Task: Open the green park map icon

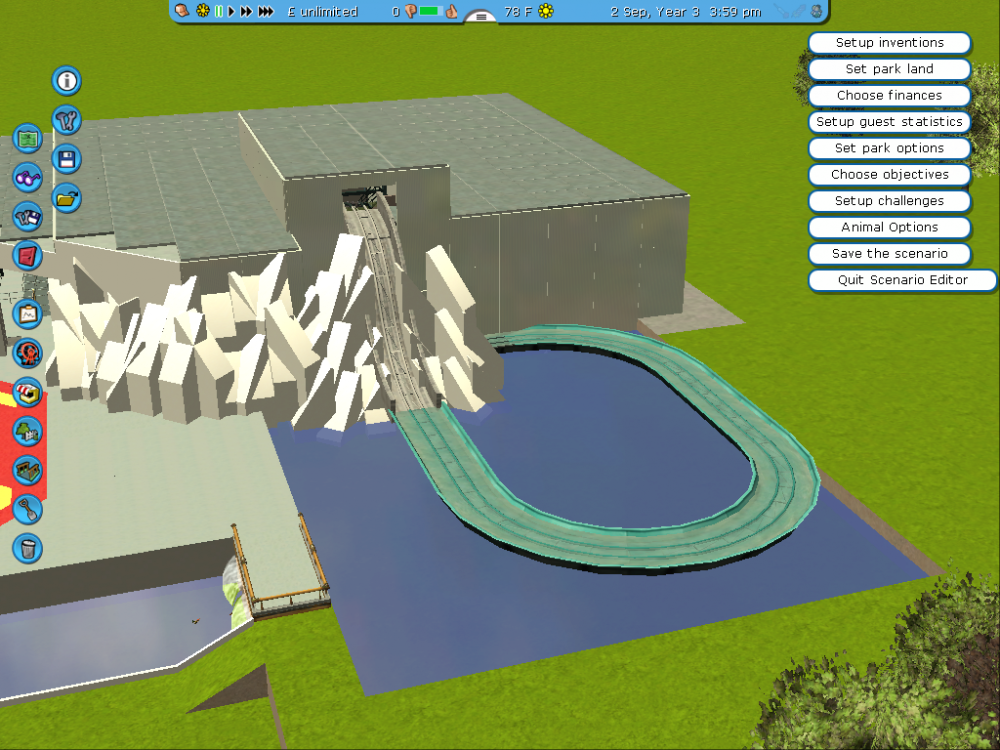Action: (x=27, y=138)
